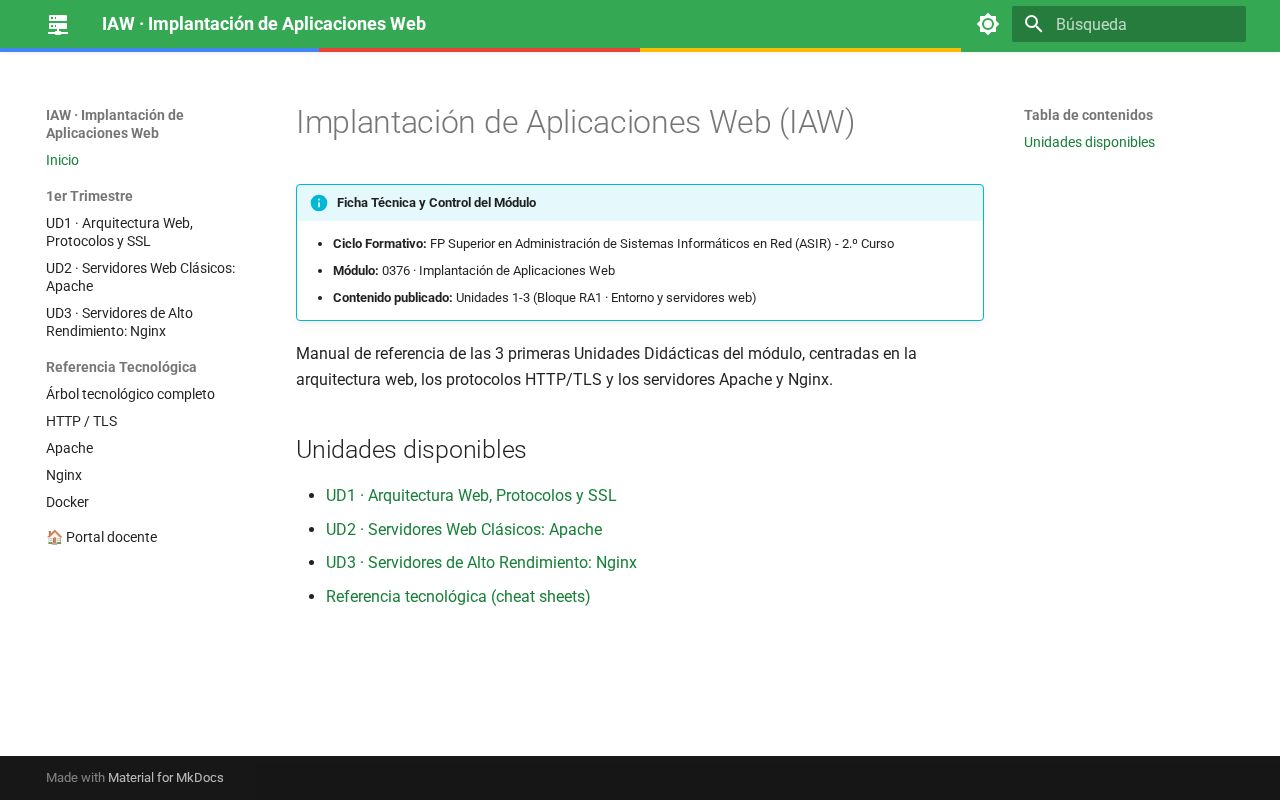
Task: Toggle the light/dark mode brightness icon
Action: (988, 24)
